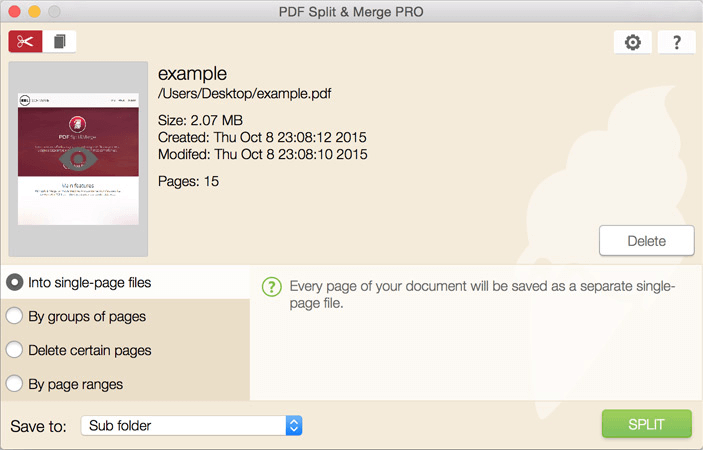703x450 pixels.
Task: Click the green question mark info icon
Action: pos(271,287)
